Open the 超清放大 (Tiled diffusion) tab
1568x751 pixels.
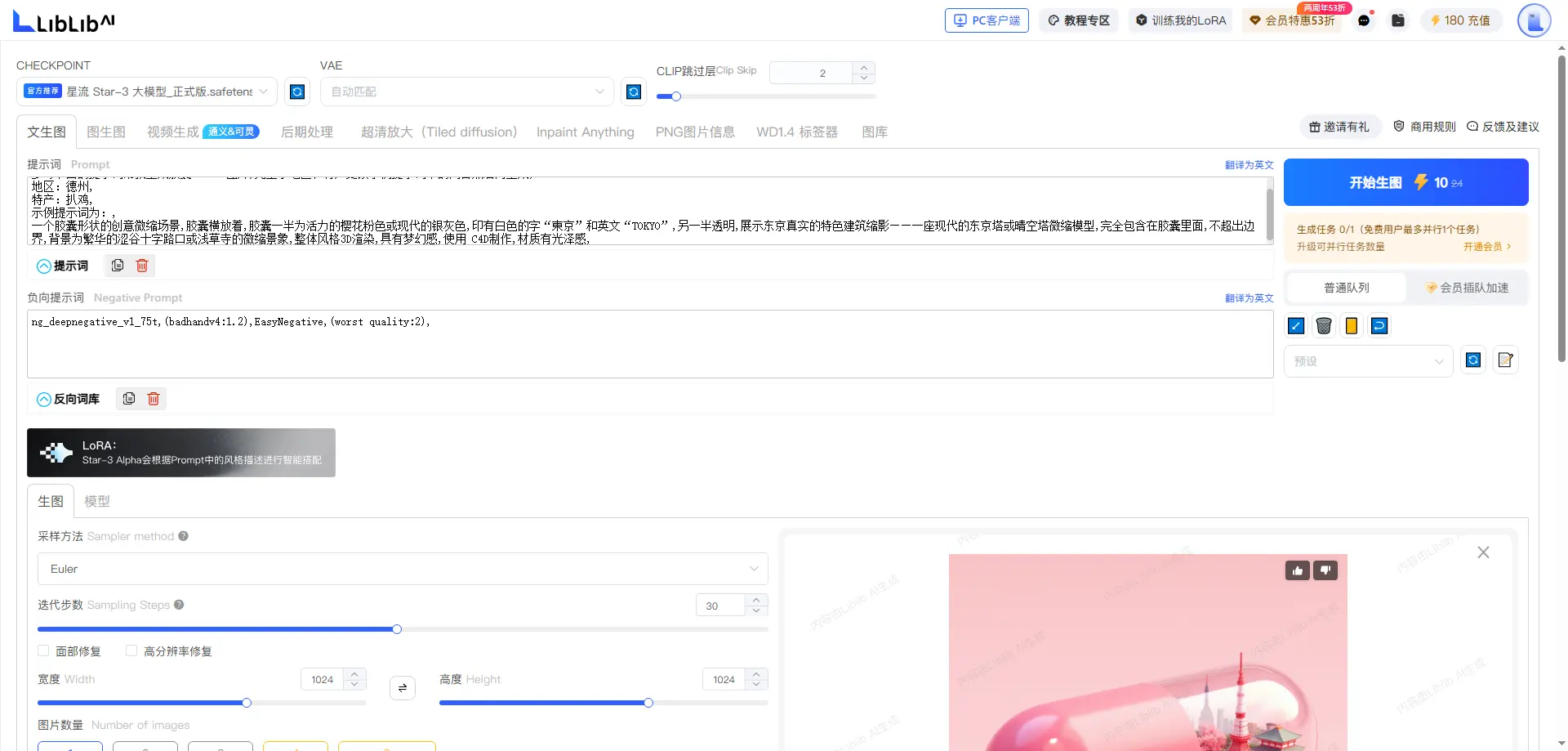[439, 132]
